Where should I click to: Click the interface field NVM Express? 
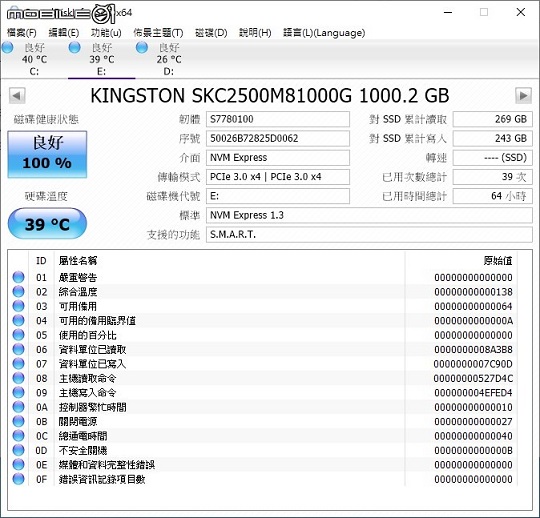click(x=278, y=158)
